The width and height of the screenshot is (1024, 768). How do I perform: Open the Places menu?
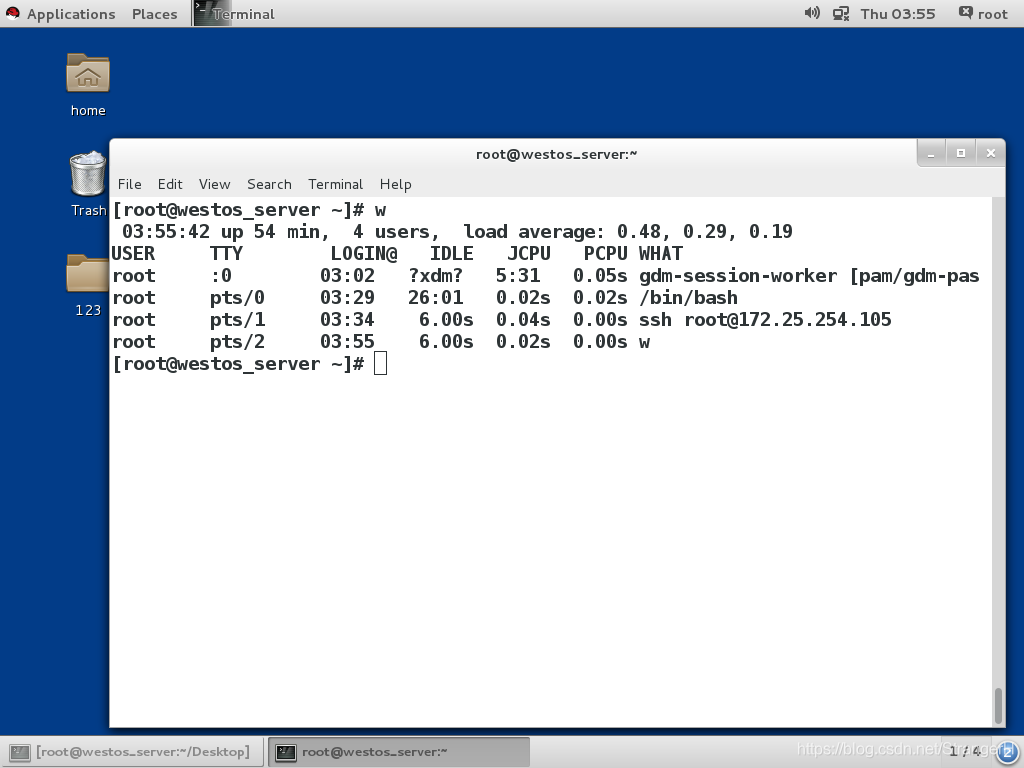tap(154, 14)
